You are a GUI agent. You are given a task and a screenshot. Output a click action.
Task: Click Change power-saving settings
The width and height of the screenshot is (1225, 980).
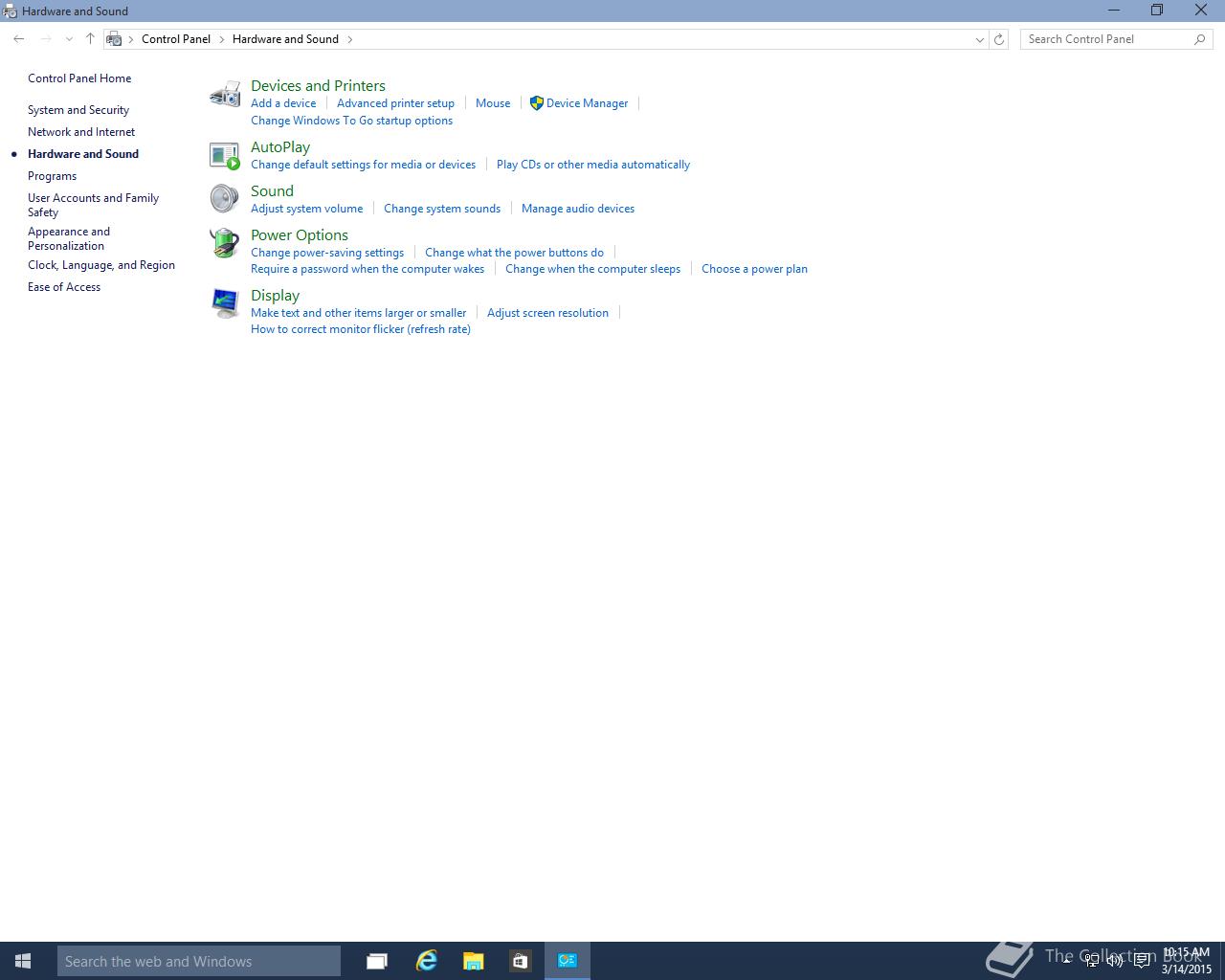[327, 253]
